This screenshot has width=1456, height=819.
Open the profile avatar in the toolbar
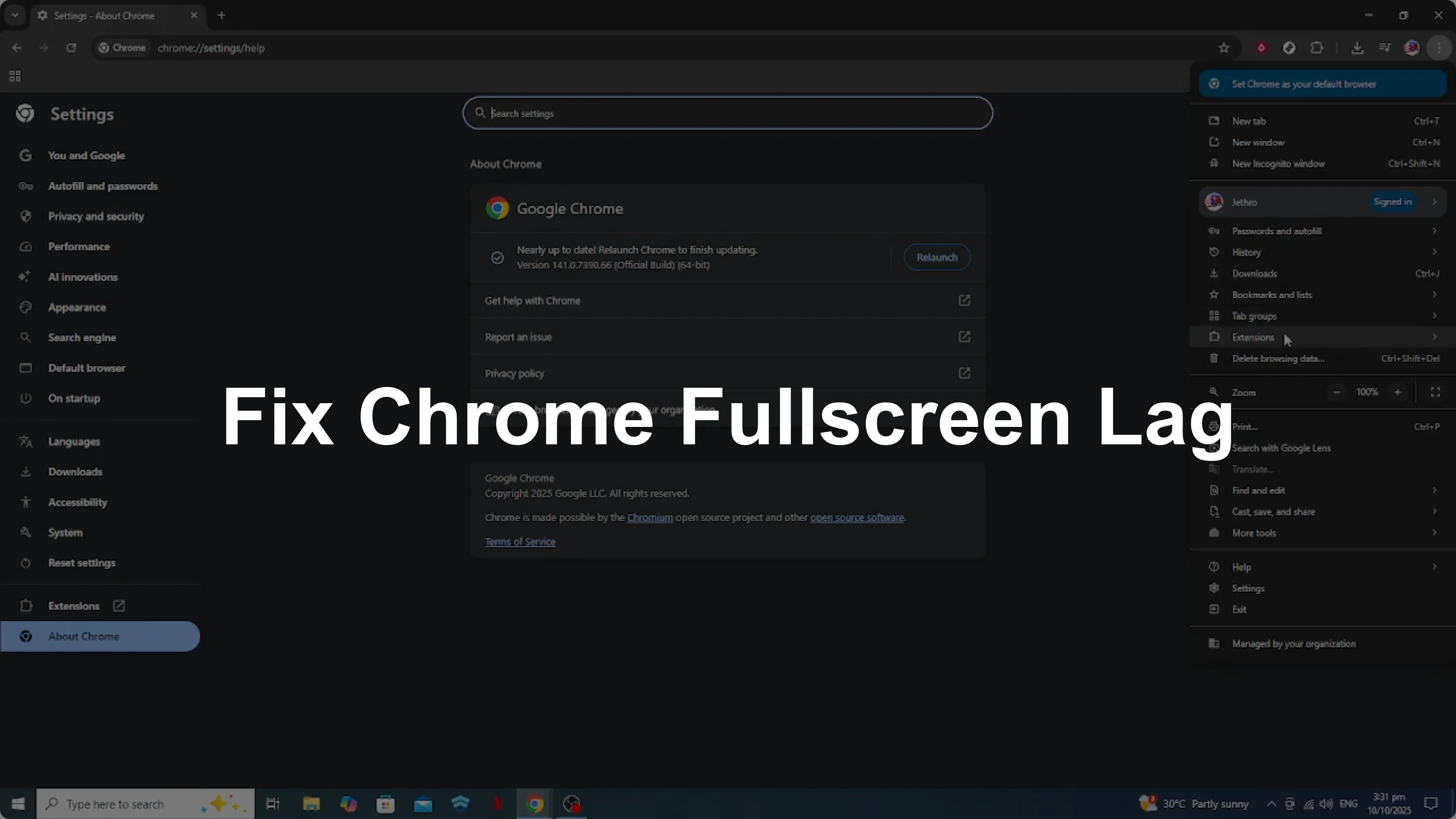coord(1411,48)
